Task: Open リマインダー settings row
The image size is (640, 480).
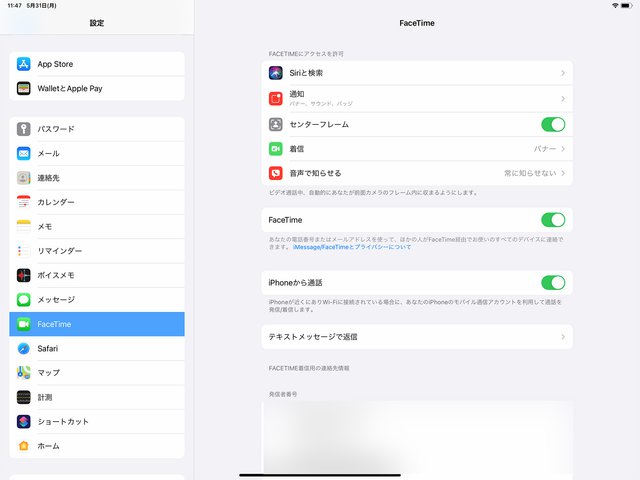Action: pyautogui.click(x=97, y=251)
